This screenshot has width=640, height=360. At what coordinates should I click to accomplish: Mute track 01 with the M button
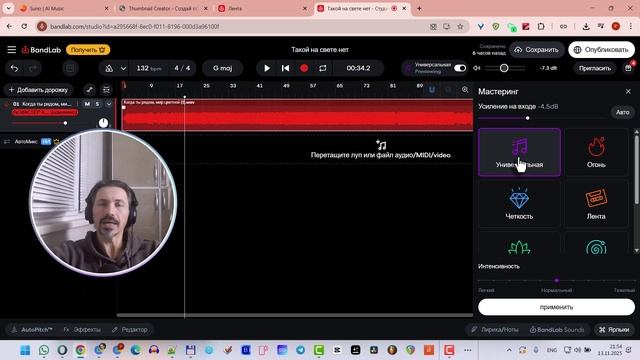coord(87,104)
